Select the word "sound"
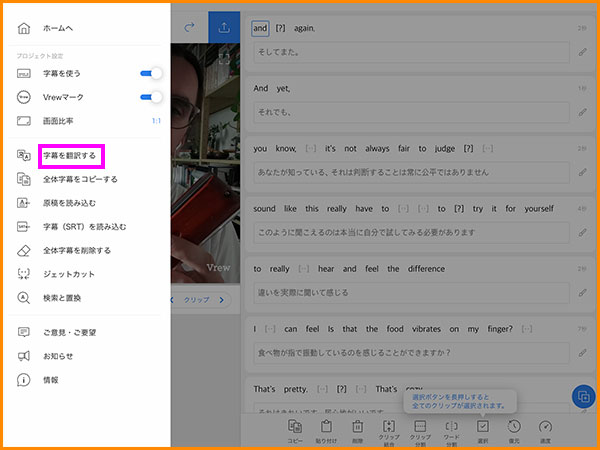This screenshot has width=600, height=450. coord(264,209)
